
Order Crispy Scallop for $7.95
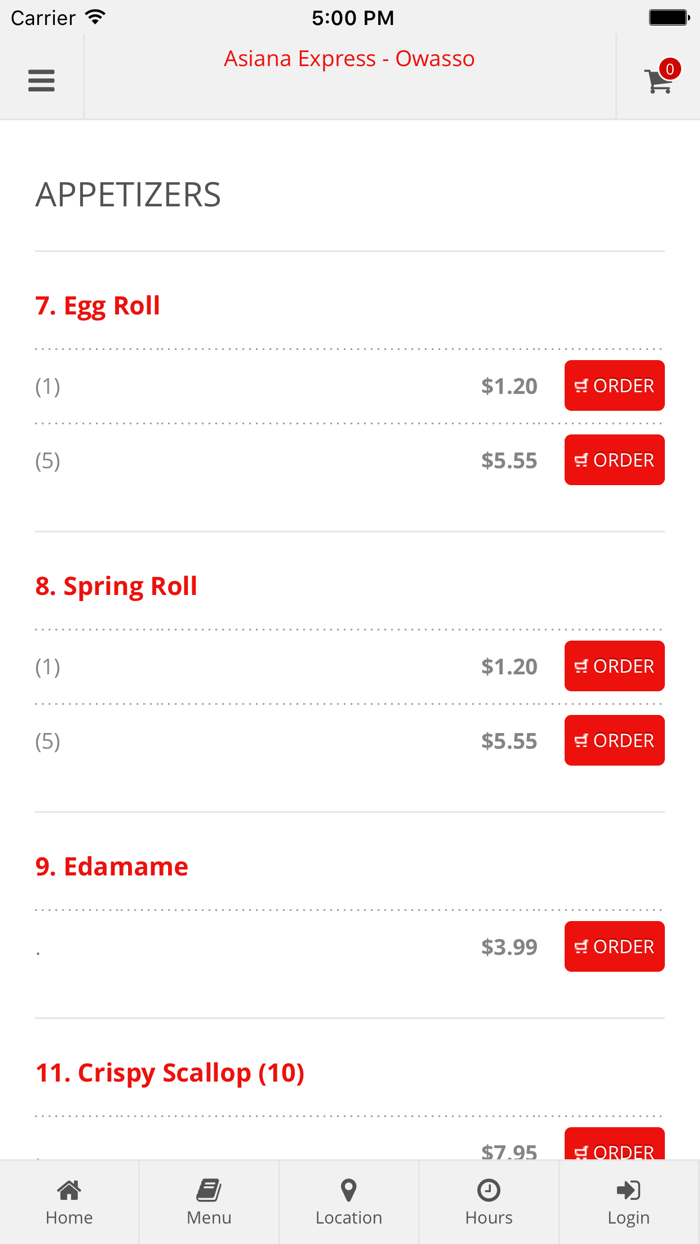[614, 1146]
